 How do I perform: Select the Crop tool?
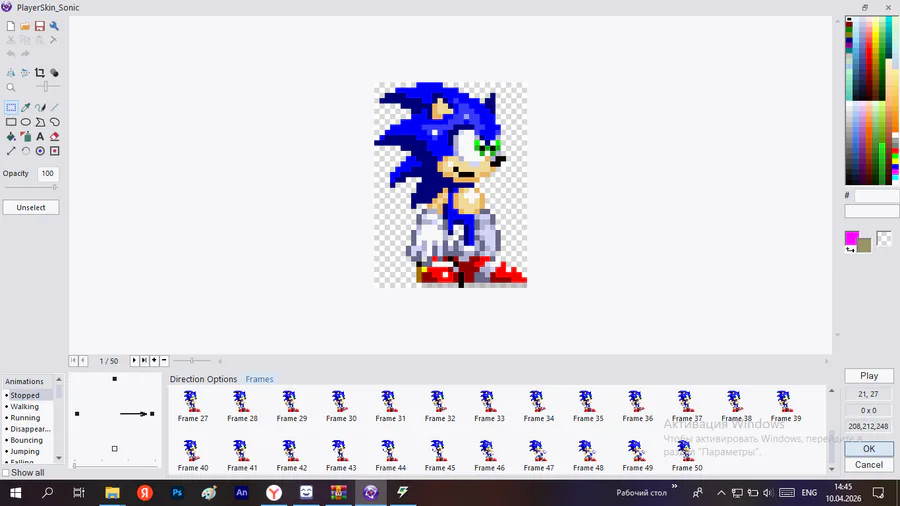point(40,73)
